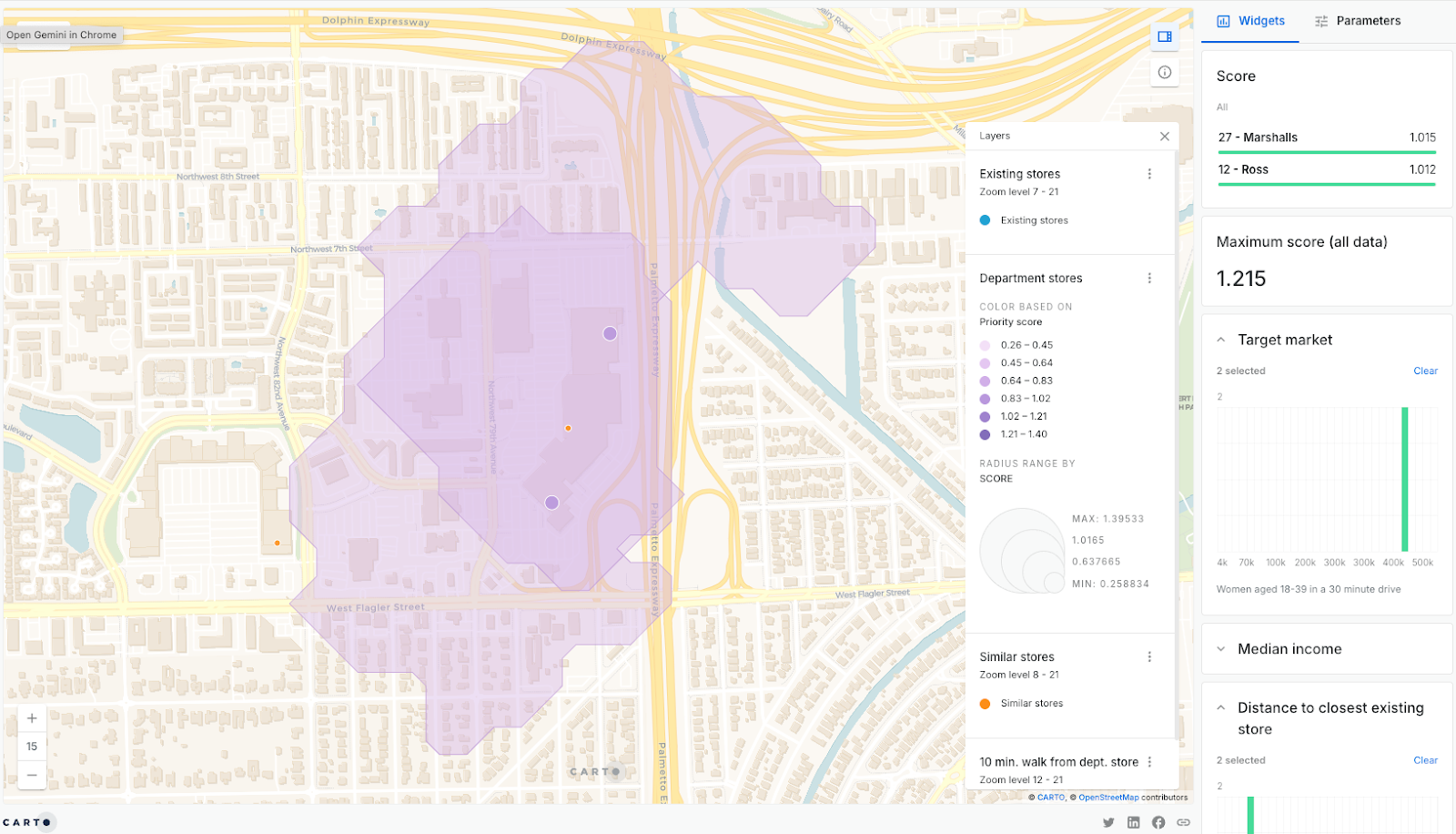Click the upper purple department store marker
1456x834 pixels.
[x=610, y=334]
